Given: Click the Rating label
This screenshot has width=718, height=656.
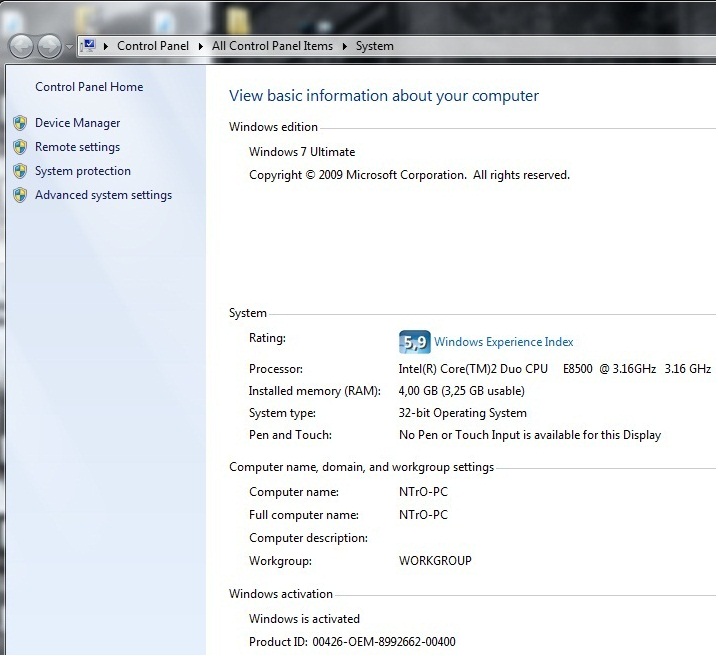Looking at the screenshot, I should tap(267, 338).
